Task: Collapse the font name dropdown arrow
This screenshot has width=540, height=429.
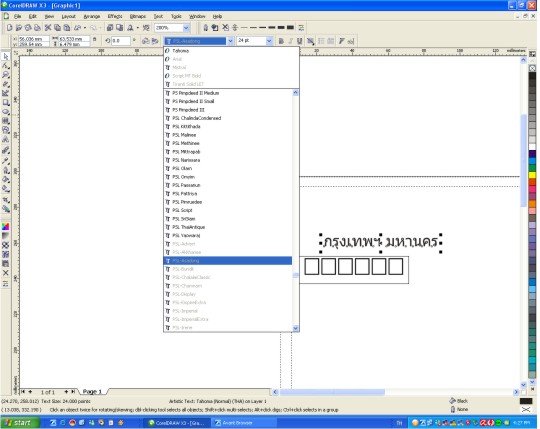Action: coord(230,41)
